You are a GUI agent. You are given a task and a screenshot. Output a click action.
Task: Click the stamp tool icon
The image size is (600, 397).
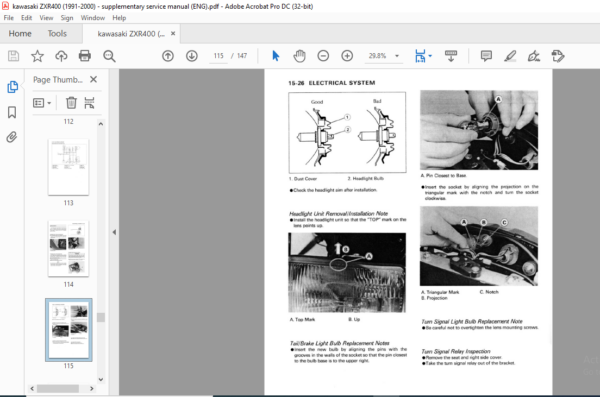click(558, 56)
